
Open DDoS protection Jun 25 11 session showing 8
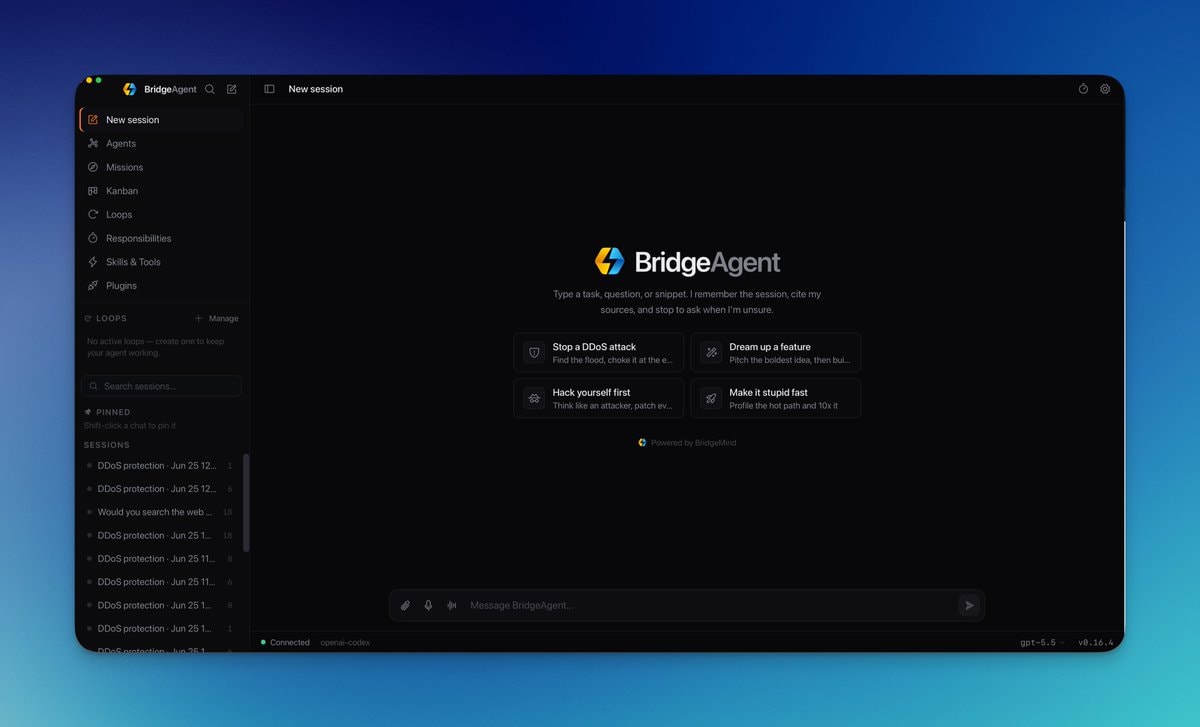[160, 559]
